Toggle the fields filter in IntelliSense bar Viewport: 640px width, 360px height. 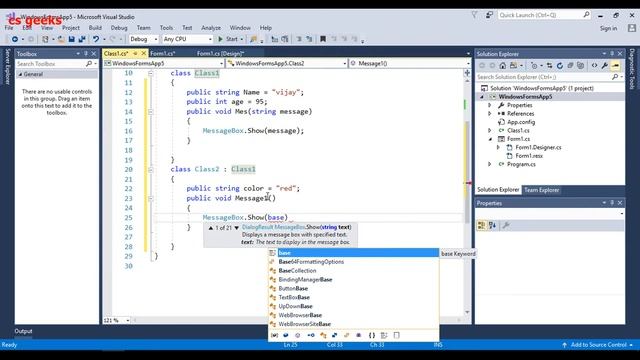[286, 336]
